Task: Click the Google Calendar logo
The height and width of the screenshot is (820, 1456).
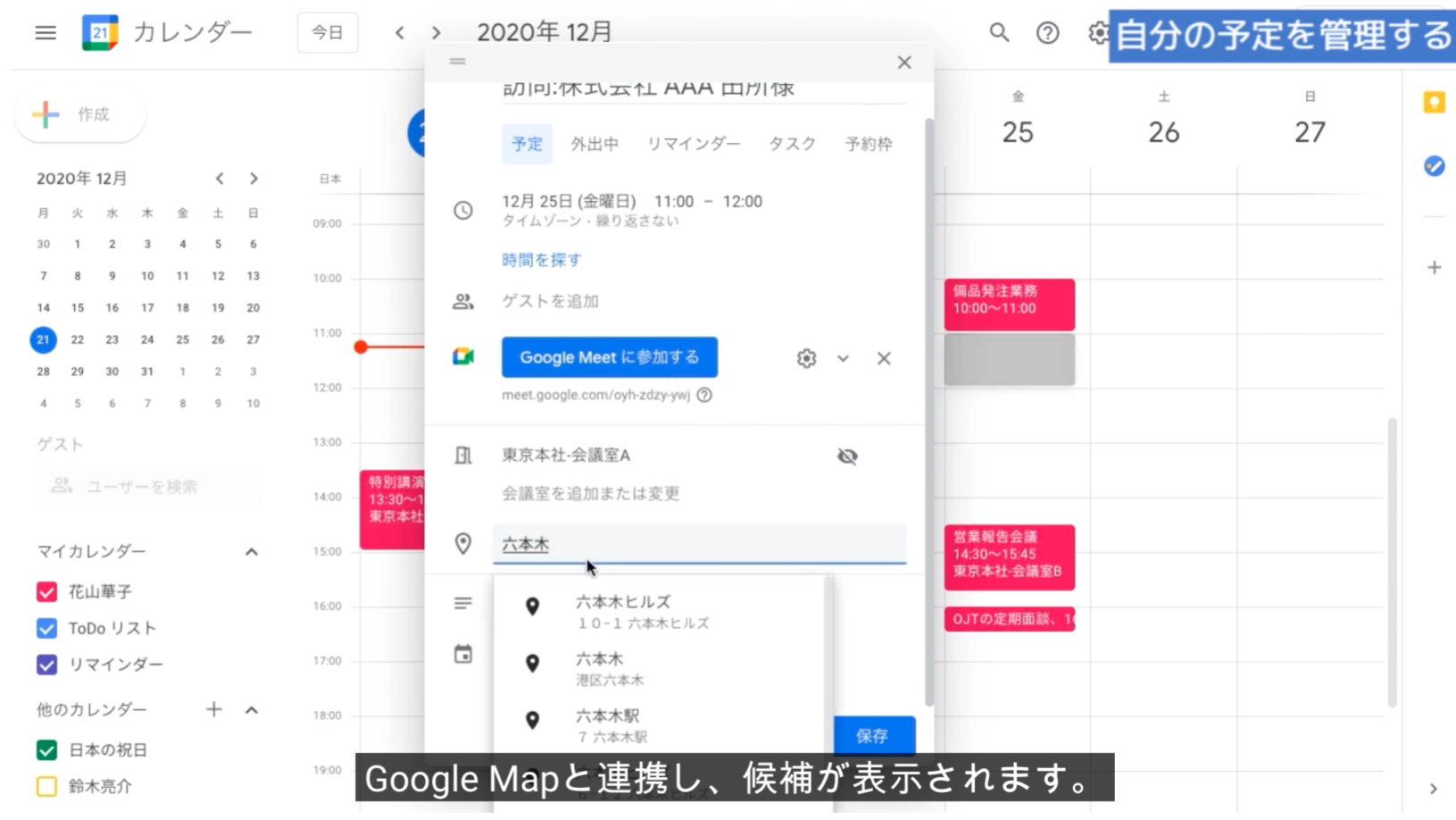Action: (x=100, y=33)
